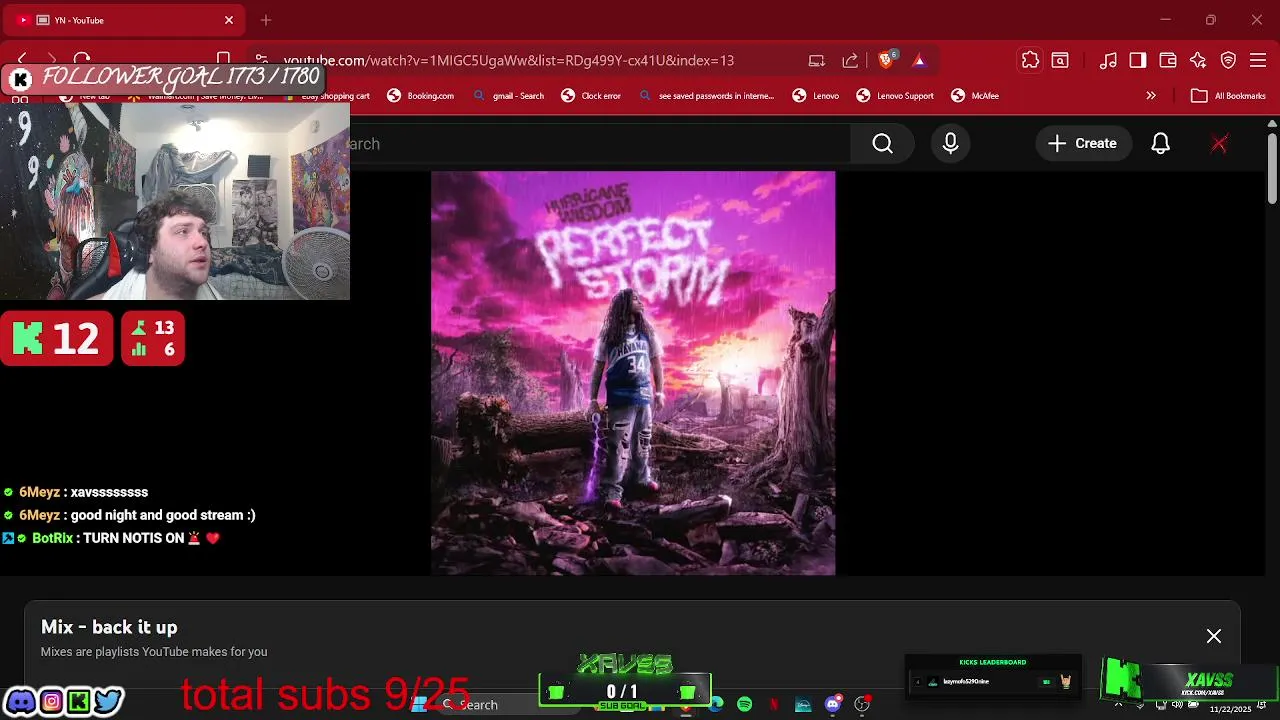The height and width of the screenshot is (720, 1280).
Task: Close the YN - YouTube tab
Action: point(229,20)
